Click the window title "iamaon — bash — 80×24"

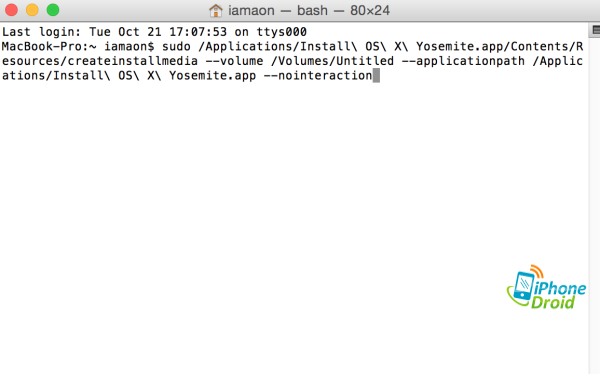[309, 10]
